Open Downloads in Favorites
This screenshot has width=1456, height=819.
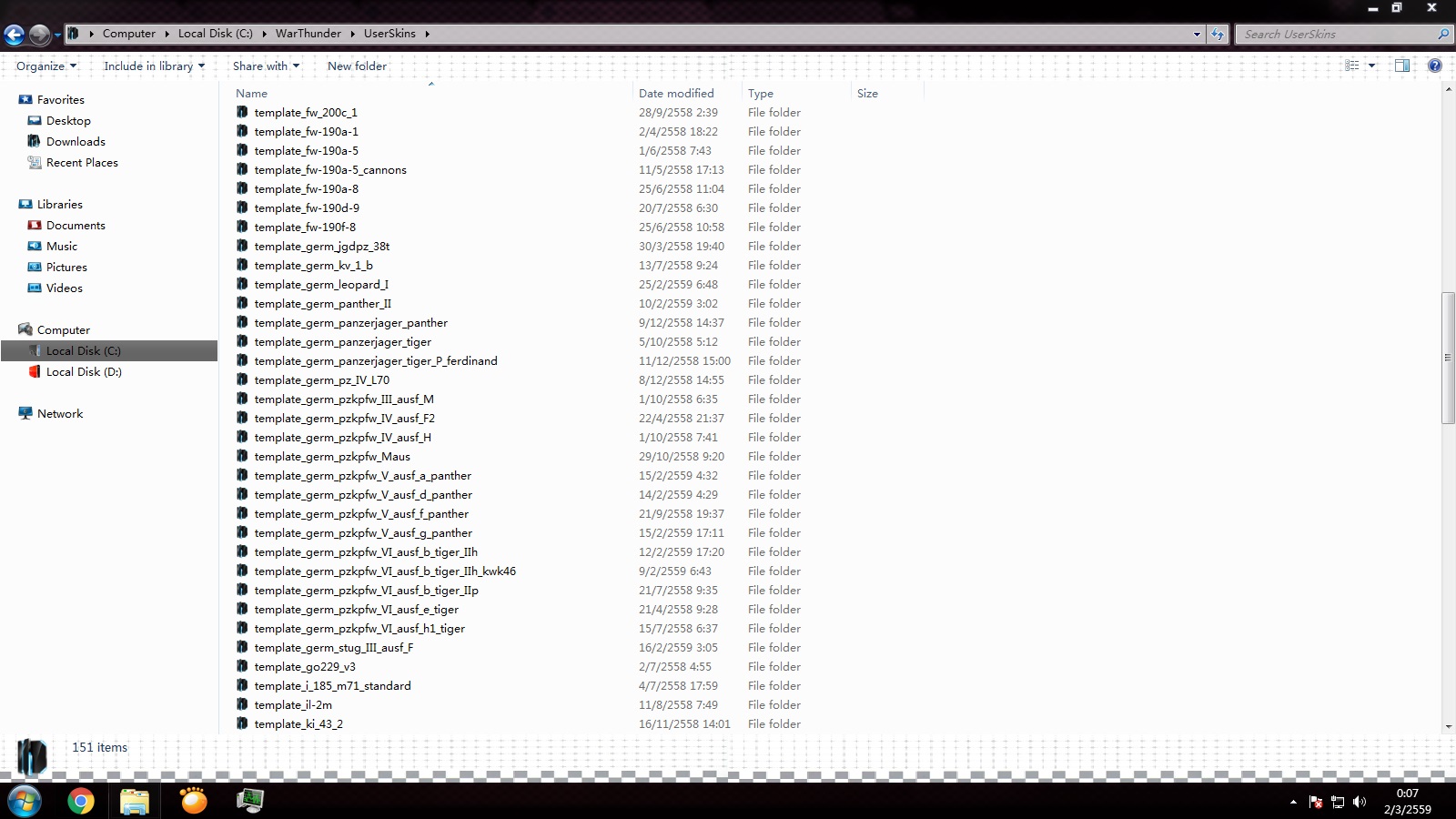click(x=76, y=142)
